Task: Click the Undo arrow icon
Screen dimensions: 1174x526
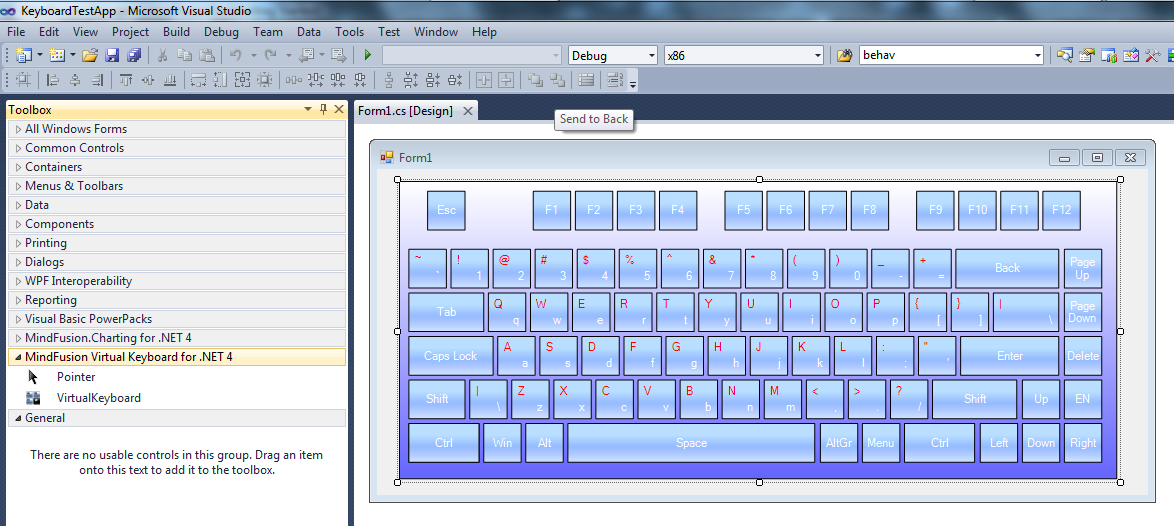Action: point(235,55)
